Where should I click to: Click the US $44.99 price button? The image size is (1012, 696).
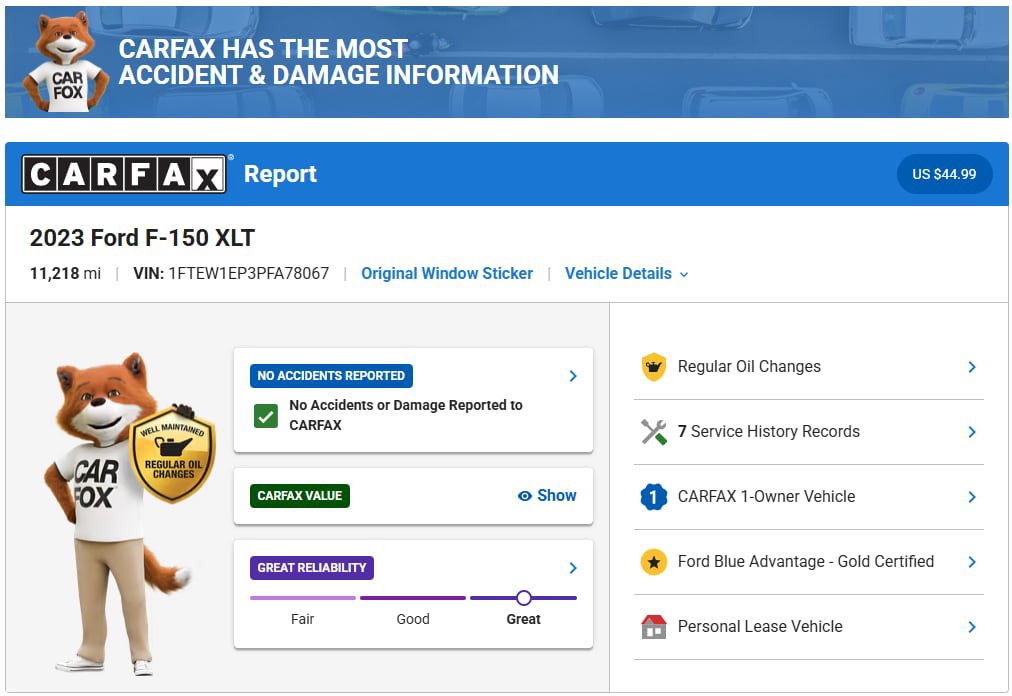coord(944,174)
